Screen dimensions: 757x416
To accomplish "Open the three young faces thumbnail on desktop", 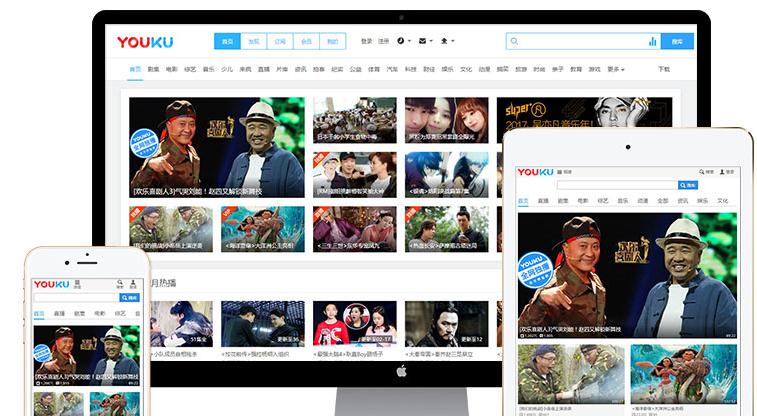I will 447,120.
